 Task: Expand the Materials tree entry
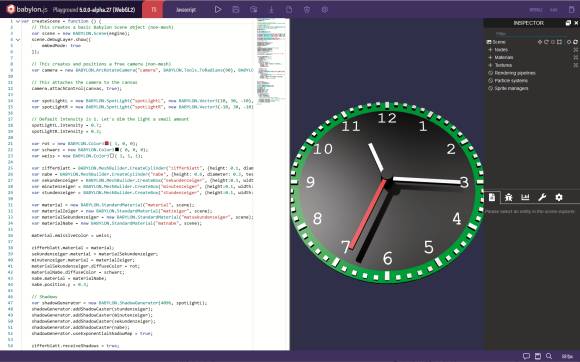click(x=490, y=57)
